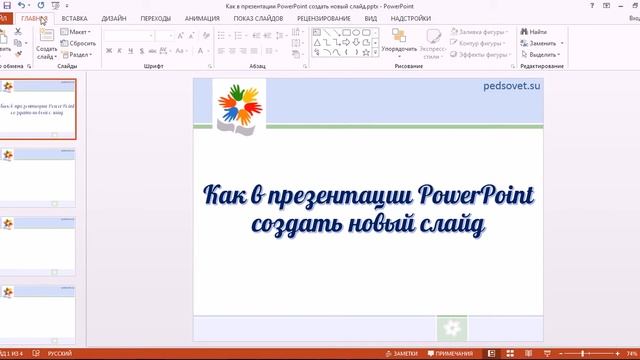
Task: Open Шрифт dialog launcher
Action: tap(210, 66)
